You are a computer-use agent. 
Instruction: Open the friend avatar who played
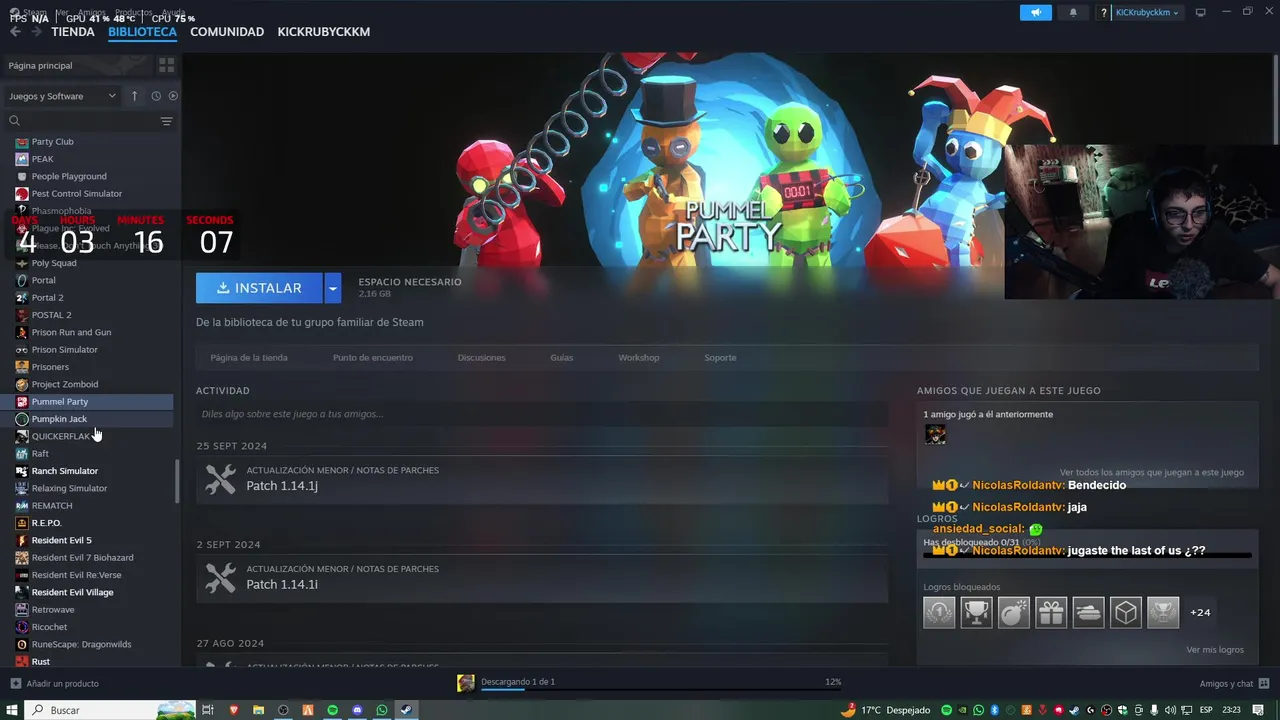tap(935, 434)
